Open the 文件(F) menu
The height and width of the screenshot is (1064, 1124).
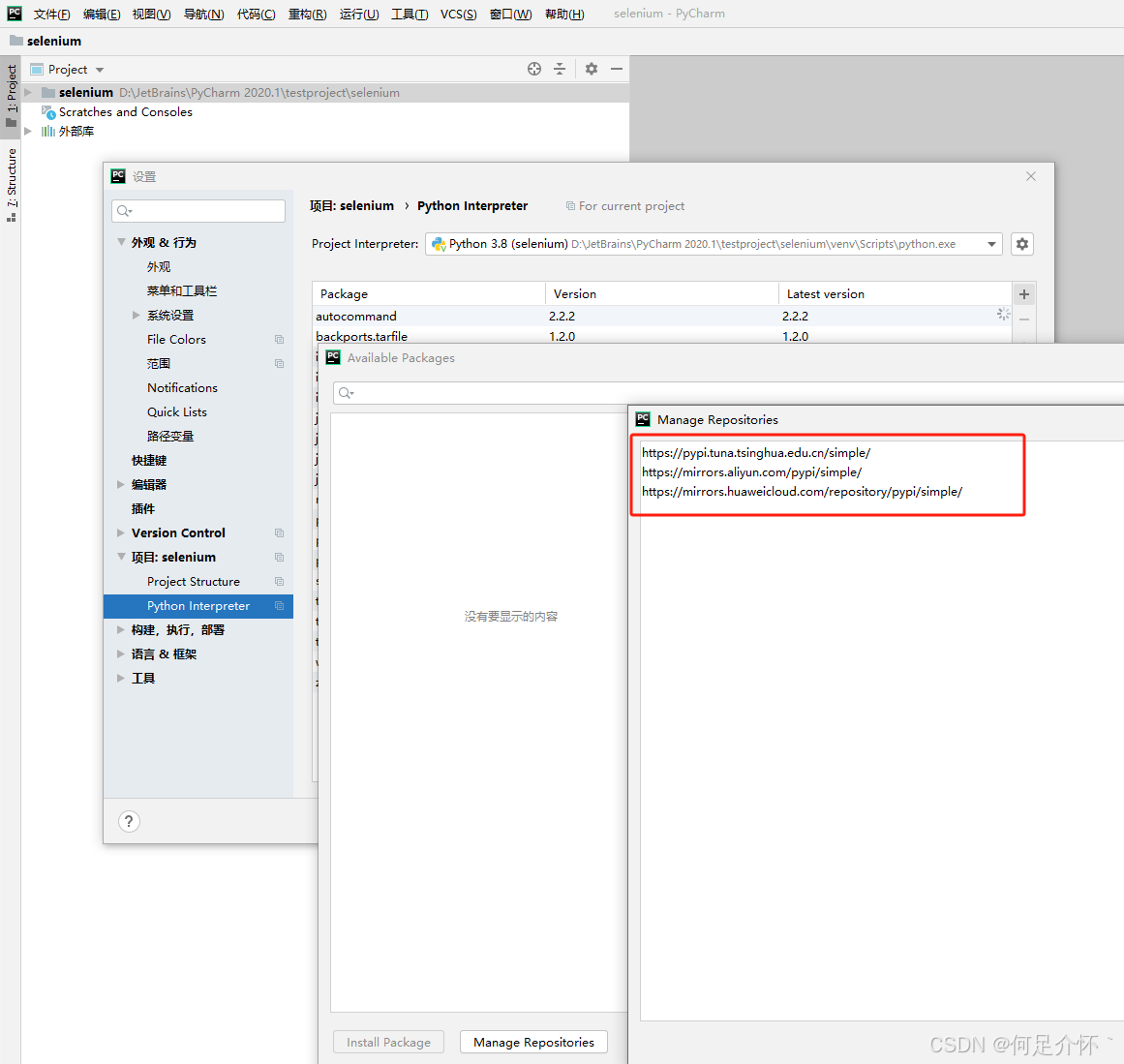tap(51, 14)
